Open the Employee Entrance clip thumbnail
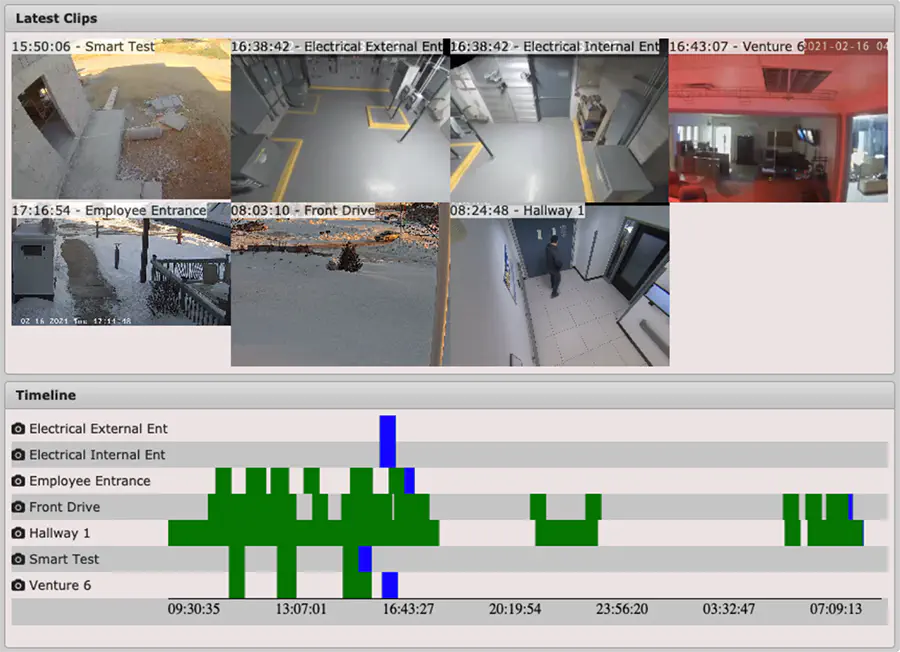Screen dimensions: 900x652 [x=121, y=264]
